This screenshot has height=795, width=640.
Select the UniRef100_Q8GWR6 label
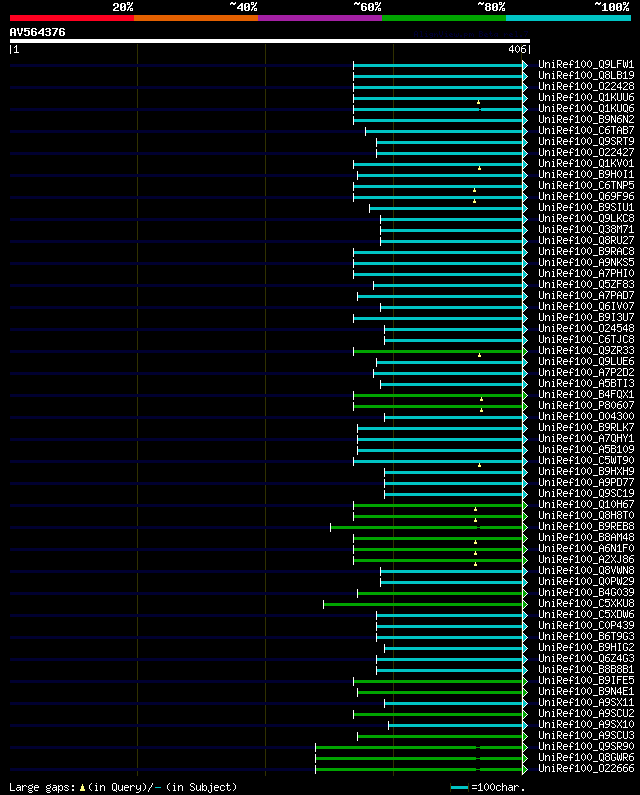point(586,757)
